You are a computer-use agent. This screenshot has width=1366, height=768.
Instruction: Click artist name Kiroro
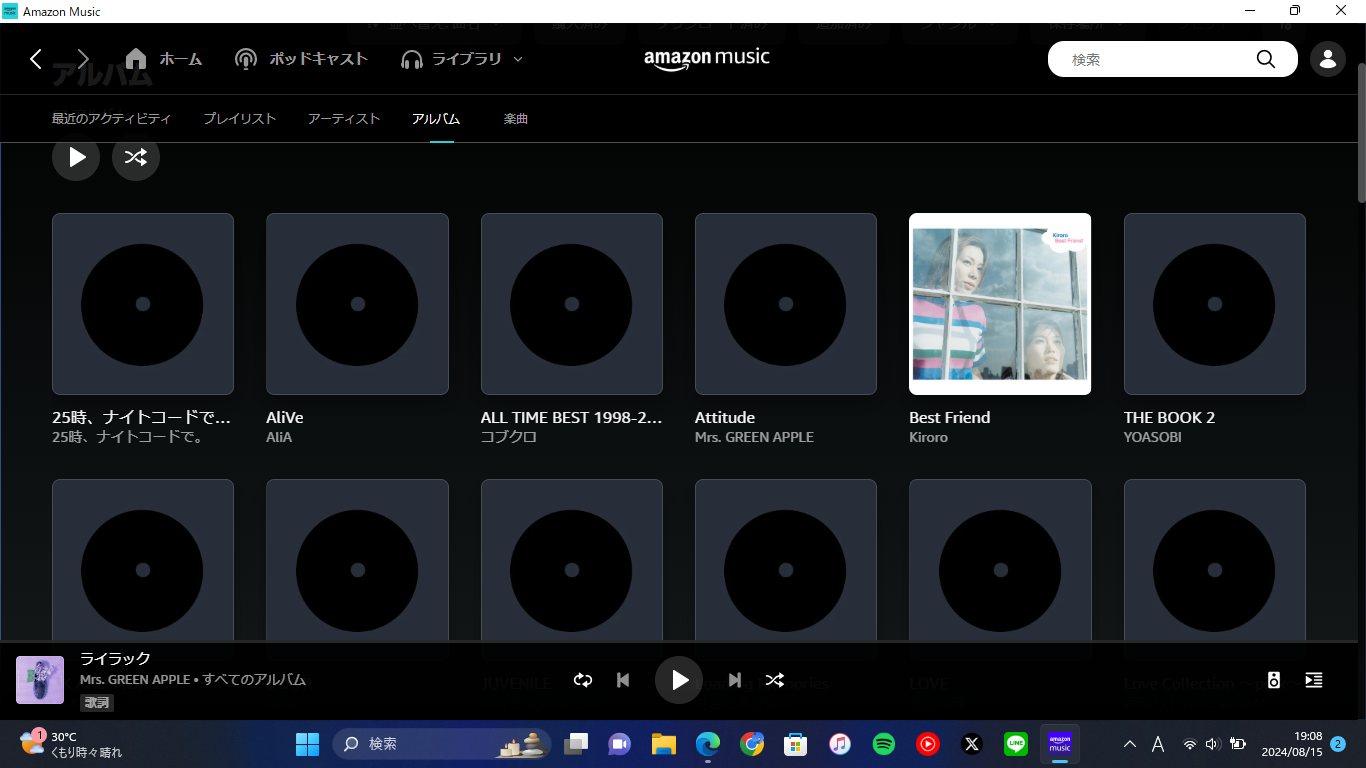coord(928,437)
